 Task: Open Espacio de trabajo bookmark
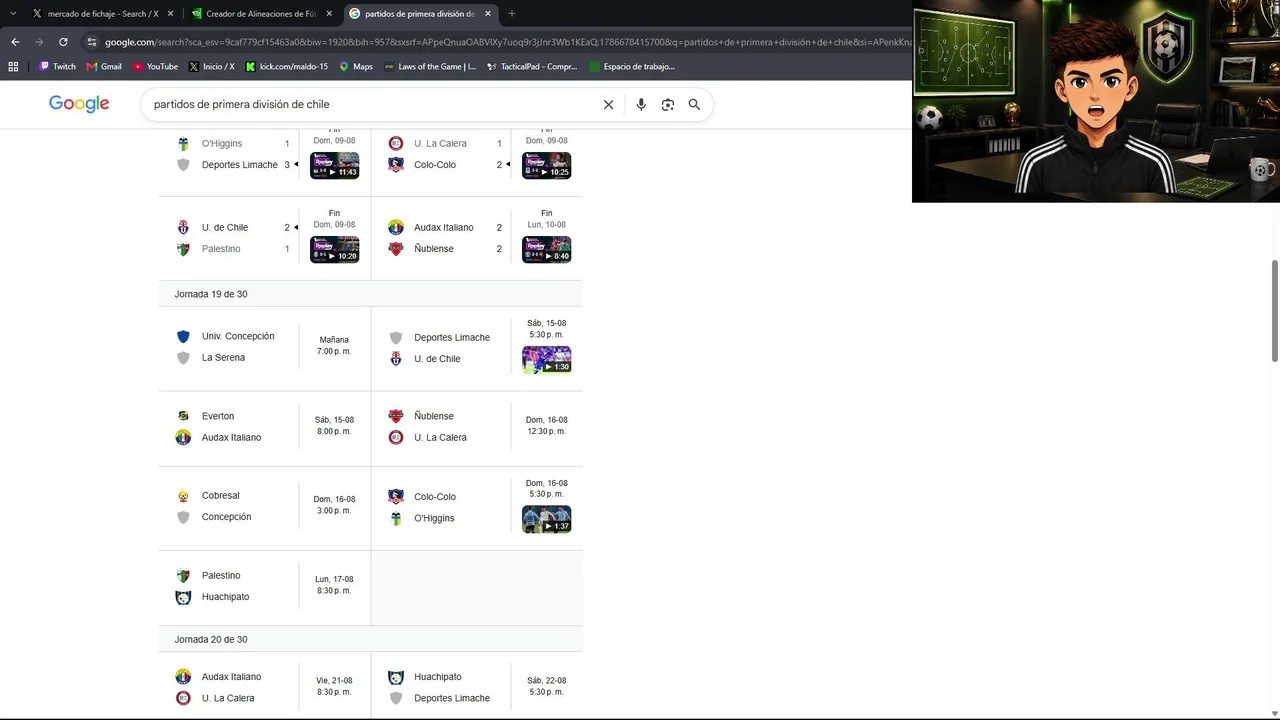pyautogui.click(x=632, y=67)
